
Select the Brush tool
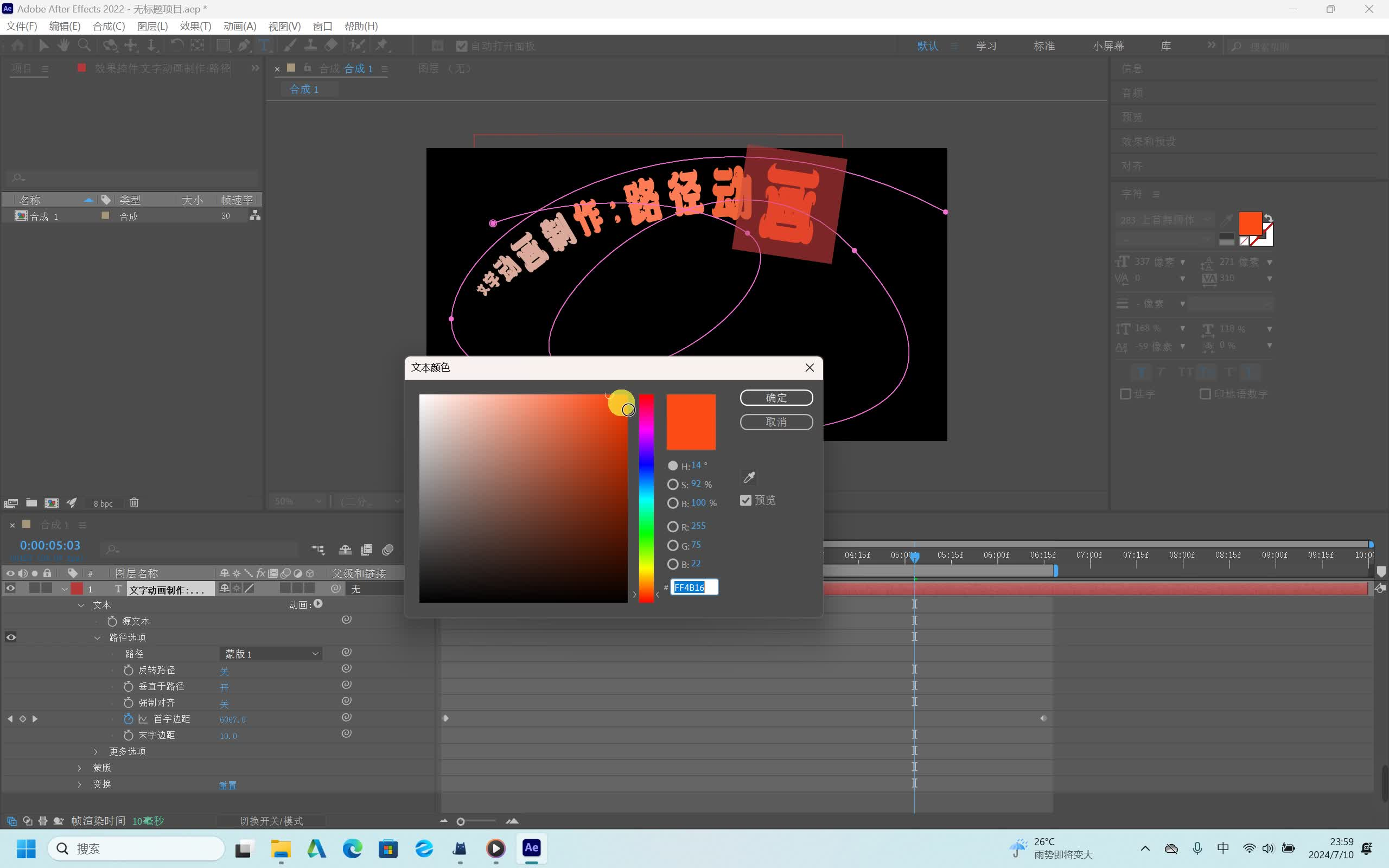[x=290, y=46]
